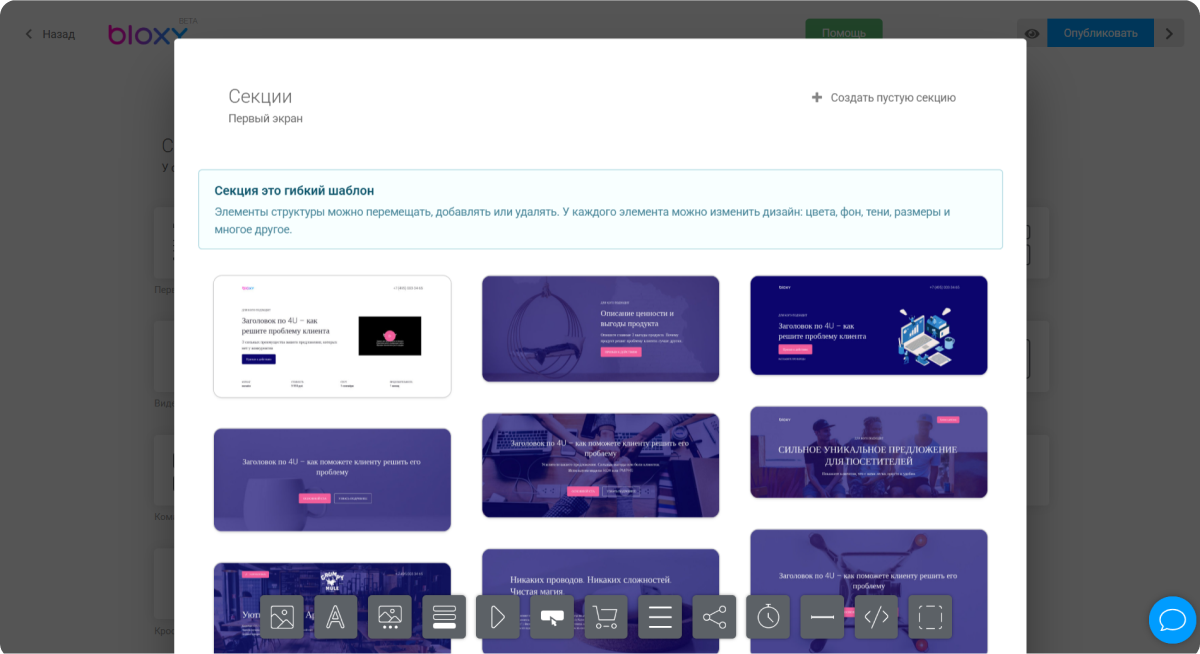Choose the dark blue template with isometric laptop illustration
Screen dimensions: 1200x654
pyautogui.click(x=869, y=325)
